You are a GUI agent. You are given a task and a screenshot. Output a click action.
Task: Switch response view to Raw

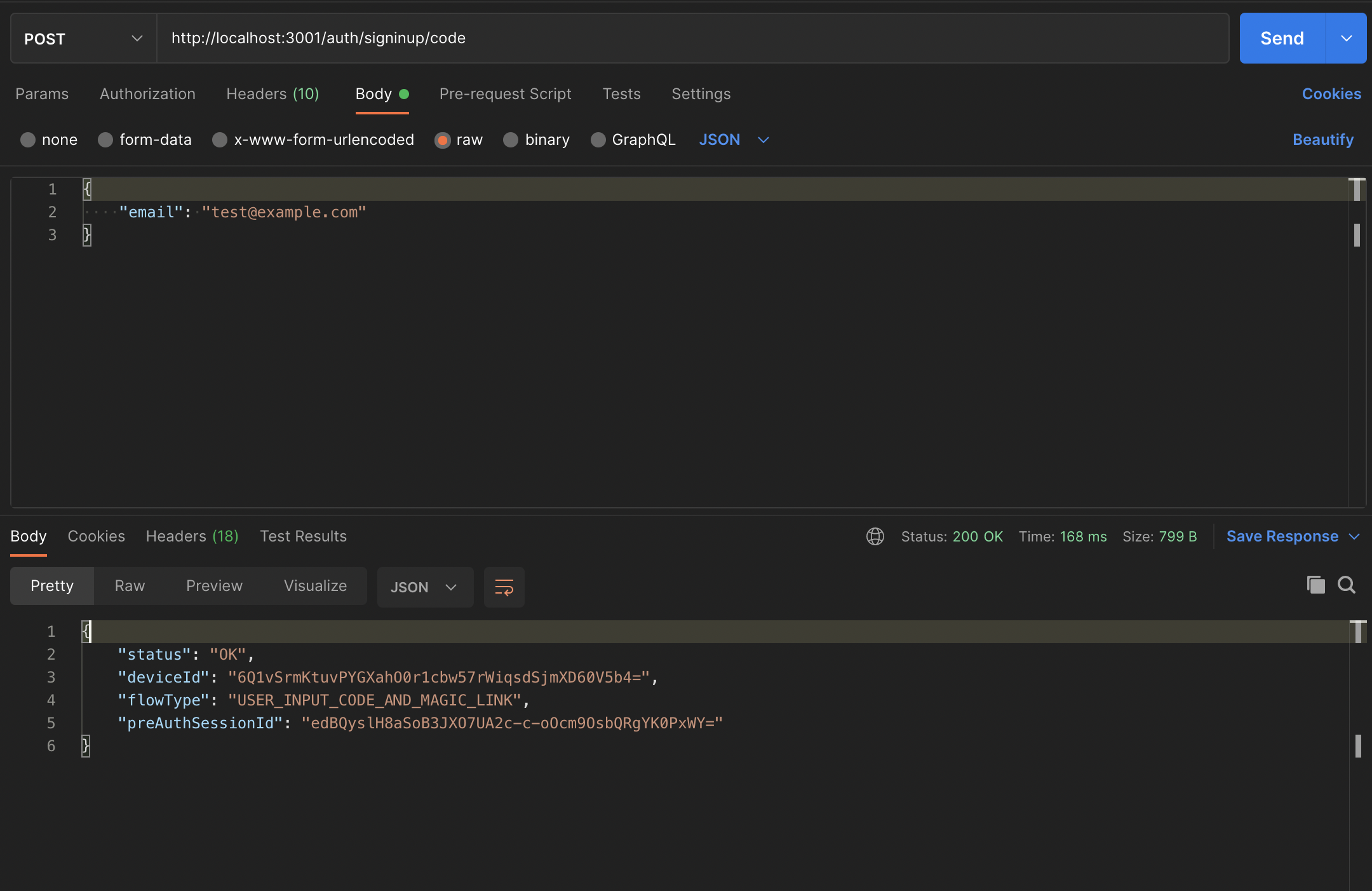pyautogui.click(x=129, y=586)
